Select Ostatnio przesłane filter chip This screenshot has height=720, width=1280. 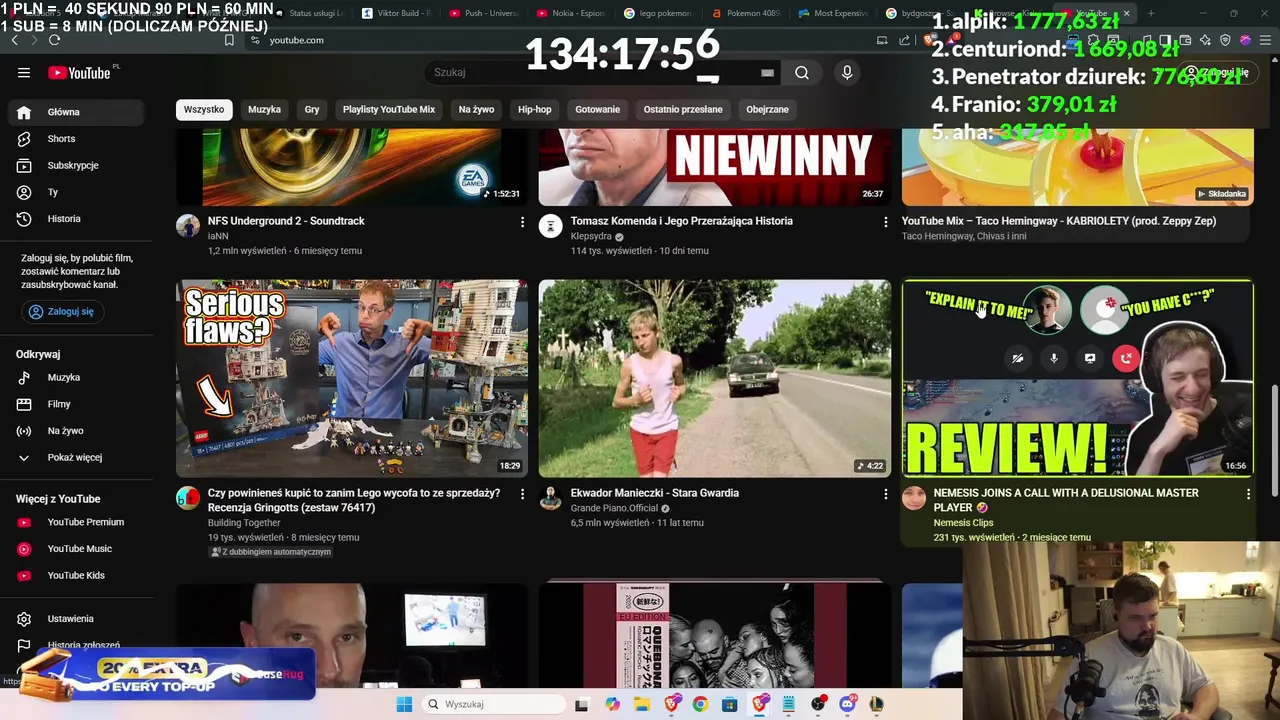tap(683, 109)
